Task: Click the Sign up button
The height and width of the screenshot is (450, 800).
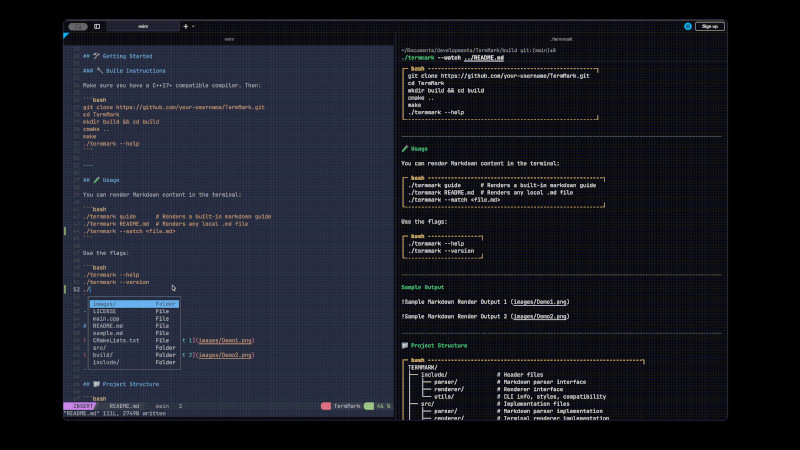Action: [x=710, y=27]
